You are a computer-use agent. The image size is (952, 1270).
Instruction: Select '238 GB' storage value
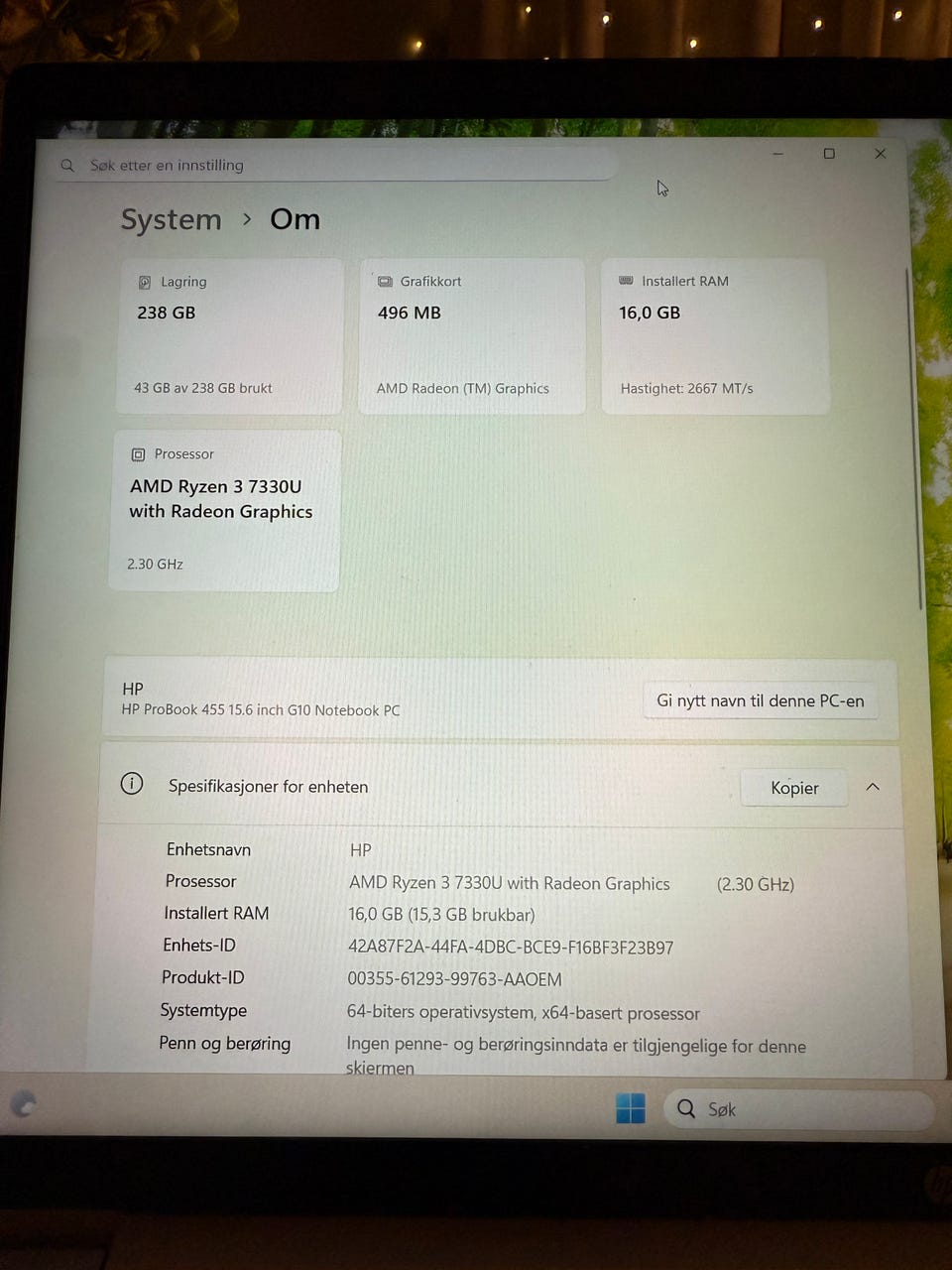[x=167, y=313]
